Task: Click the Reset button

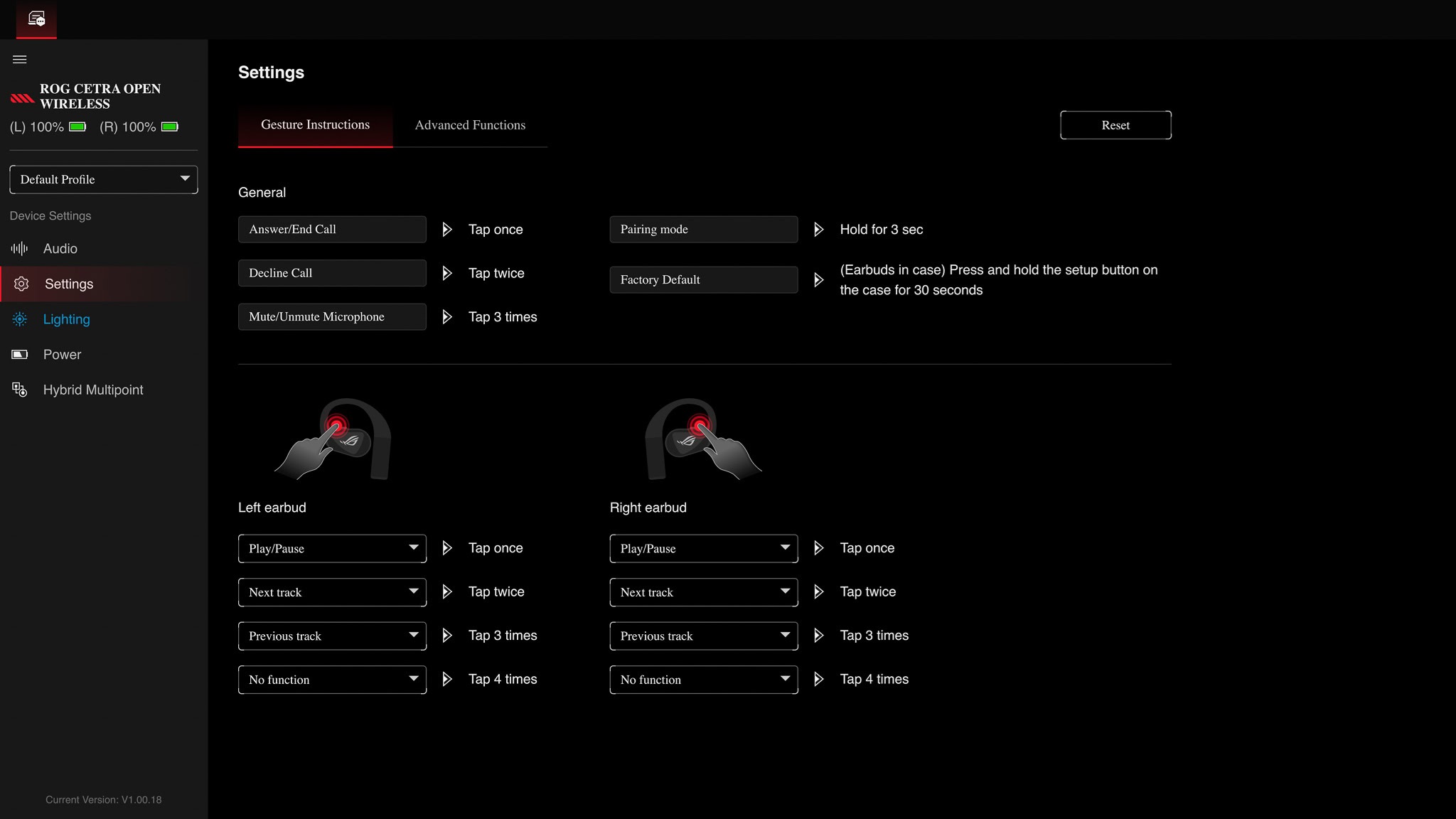Action: pyautogui.click(x=1115, y=125)
